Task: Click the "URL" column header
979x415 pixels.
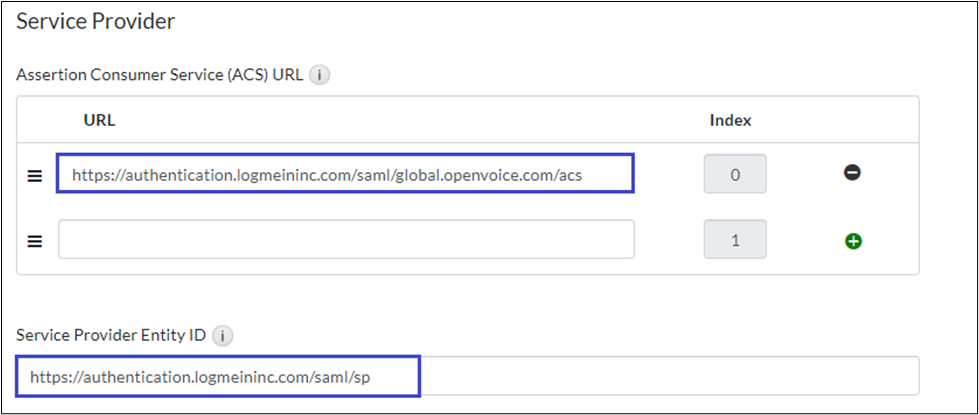Action: (x=99, y=120)
